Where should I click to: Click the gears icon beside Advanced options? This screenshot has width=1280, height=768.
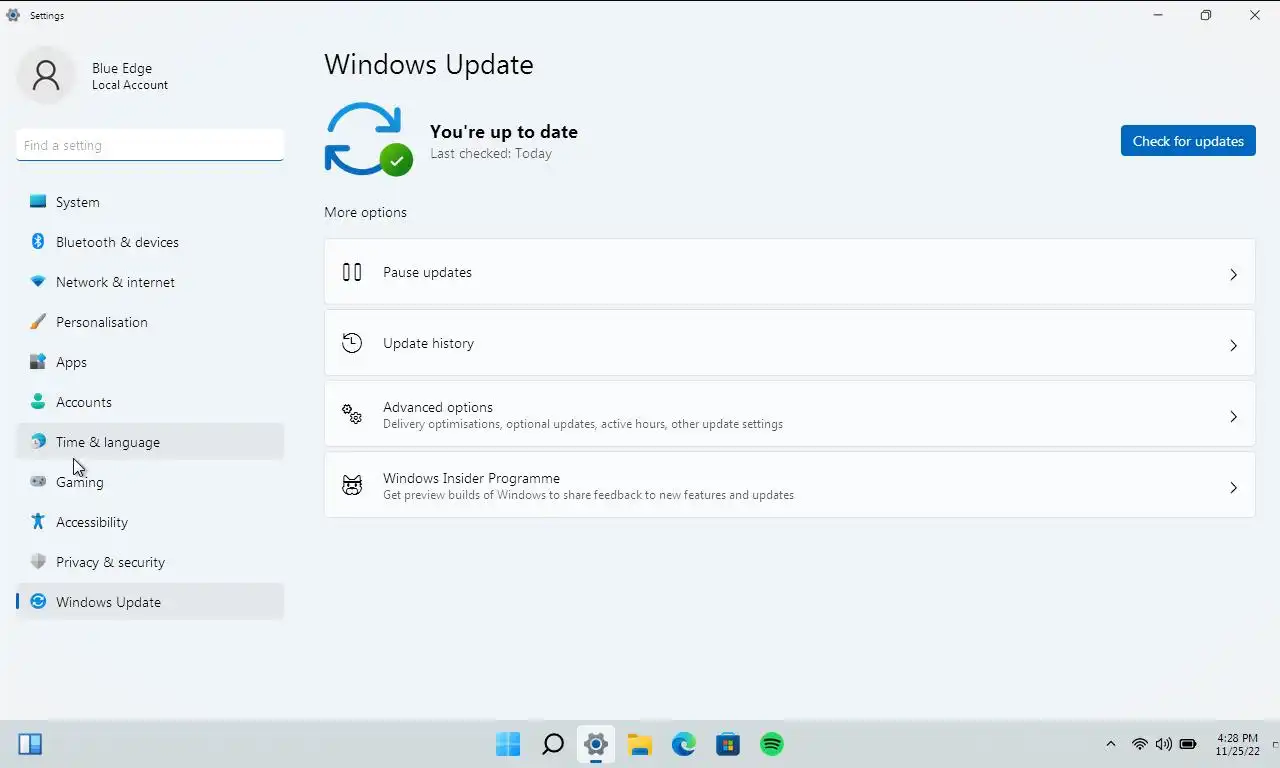pos(352,414)
